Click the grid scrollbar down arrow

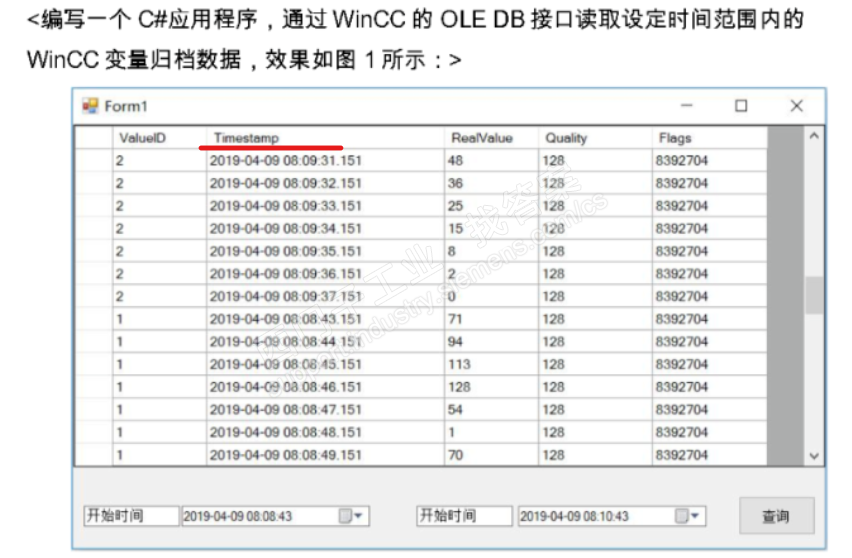pyautogui.click(x=814, y=456)
